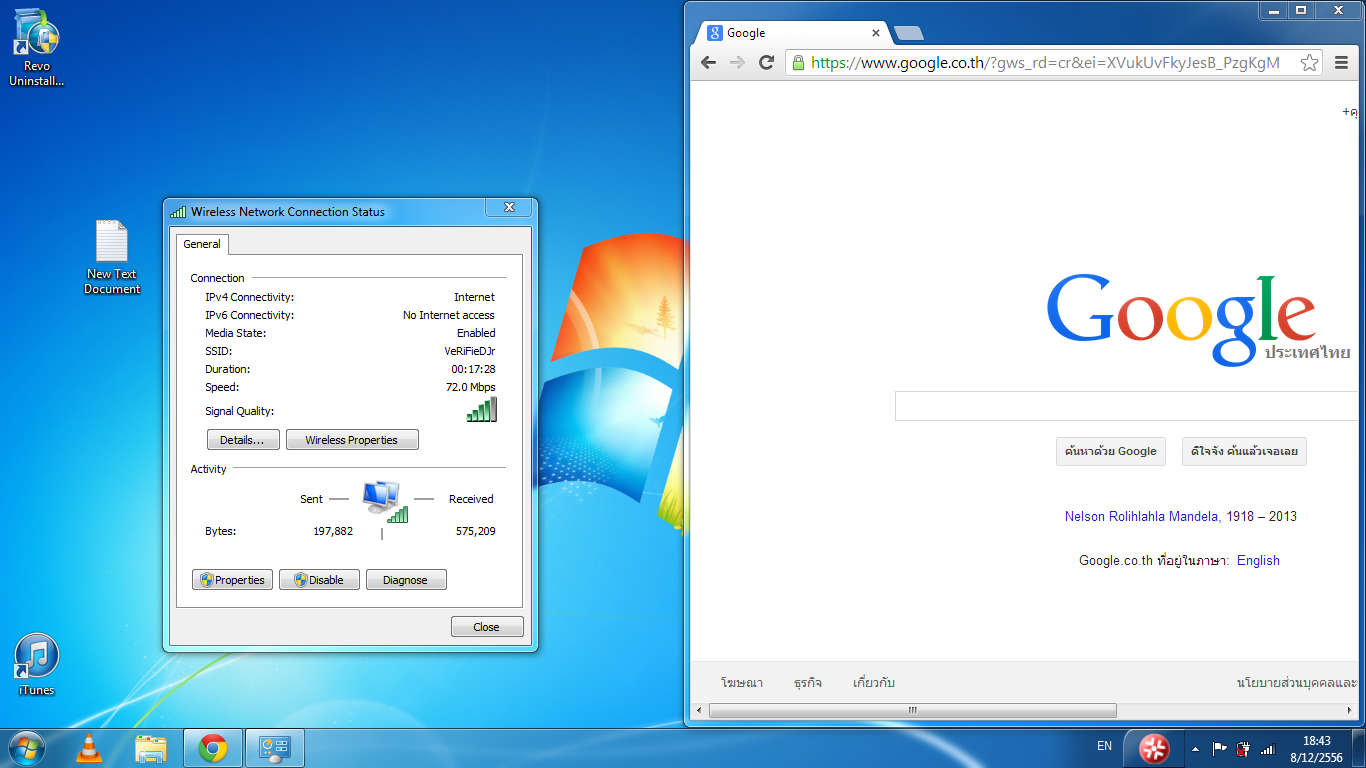Click the Chrome horizontal scrollbar thumb
Screen dimensions: 1366x768
point(912,710)
